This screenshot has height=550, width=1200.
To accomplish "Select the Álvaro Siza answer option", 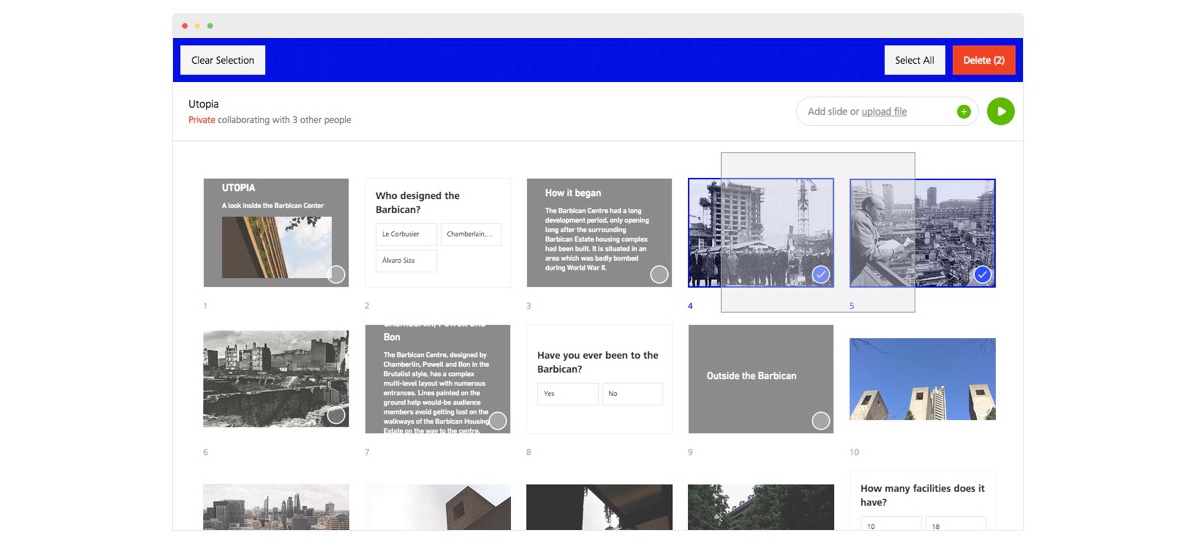I will (406, 261).
